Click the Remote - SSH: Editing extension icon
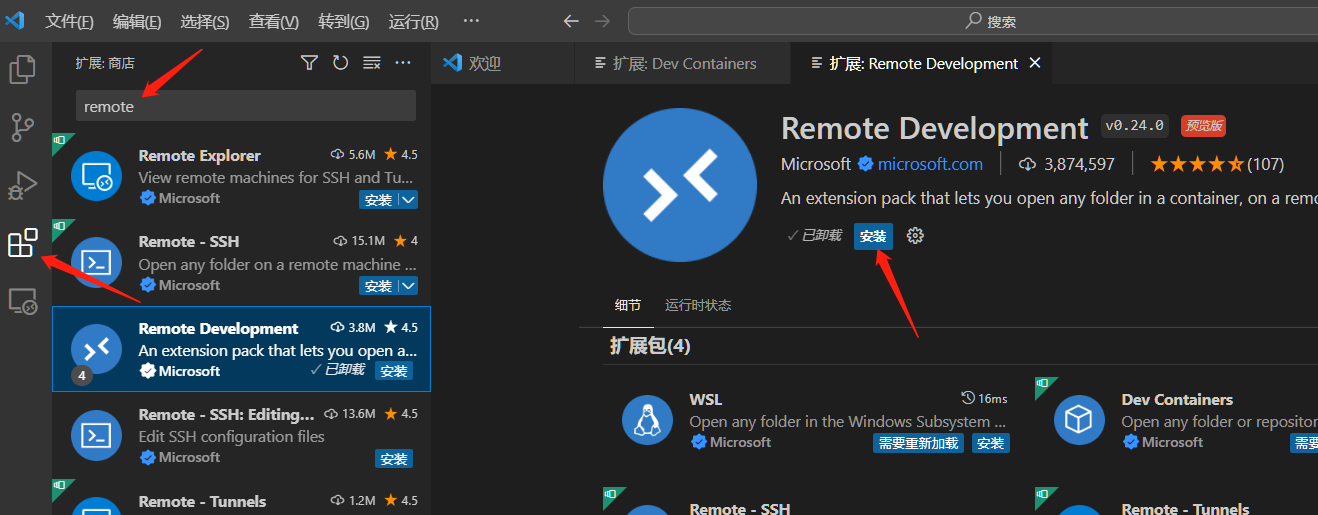Screen dimensions: 1318x515 pyautogui.click(x=96, y=435)
